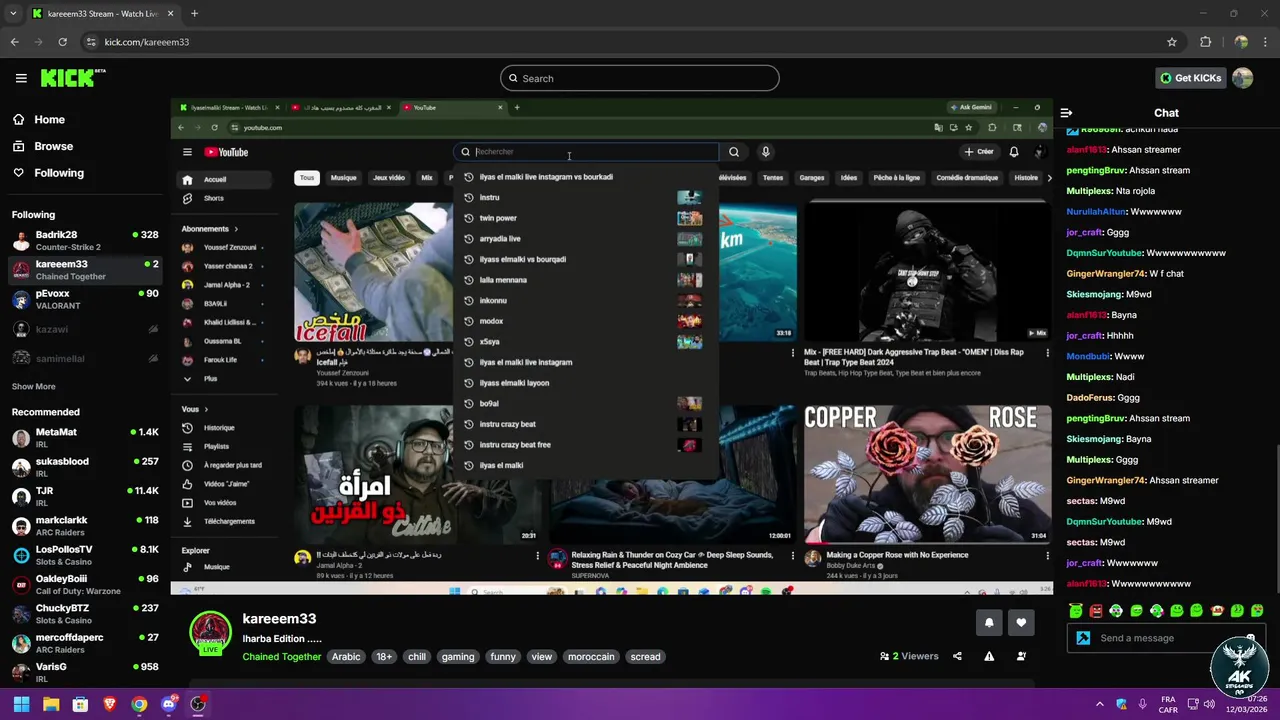
Task: Expand Show more followed channels
Action: click(34, 386)
